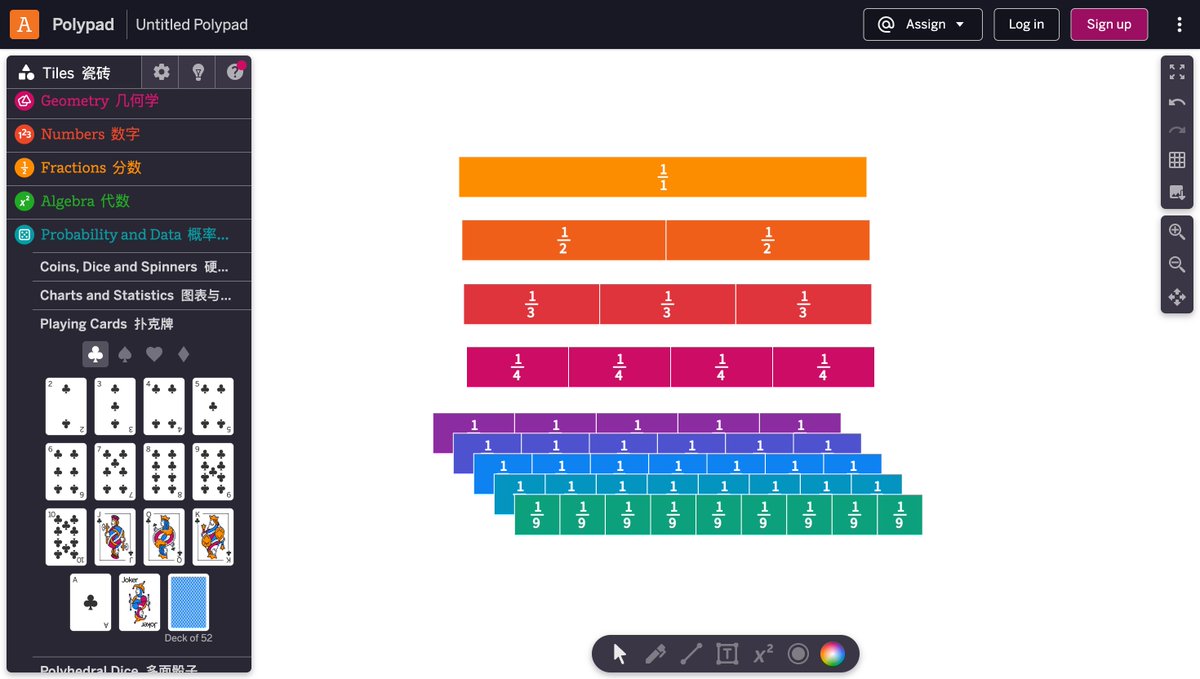Image resolution: width=1200 pixels, height=679 pixels.
Task: Pick the 4 of clubs card
Action: (x=164, y=406)
